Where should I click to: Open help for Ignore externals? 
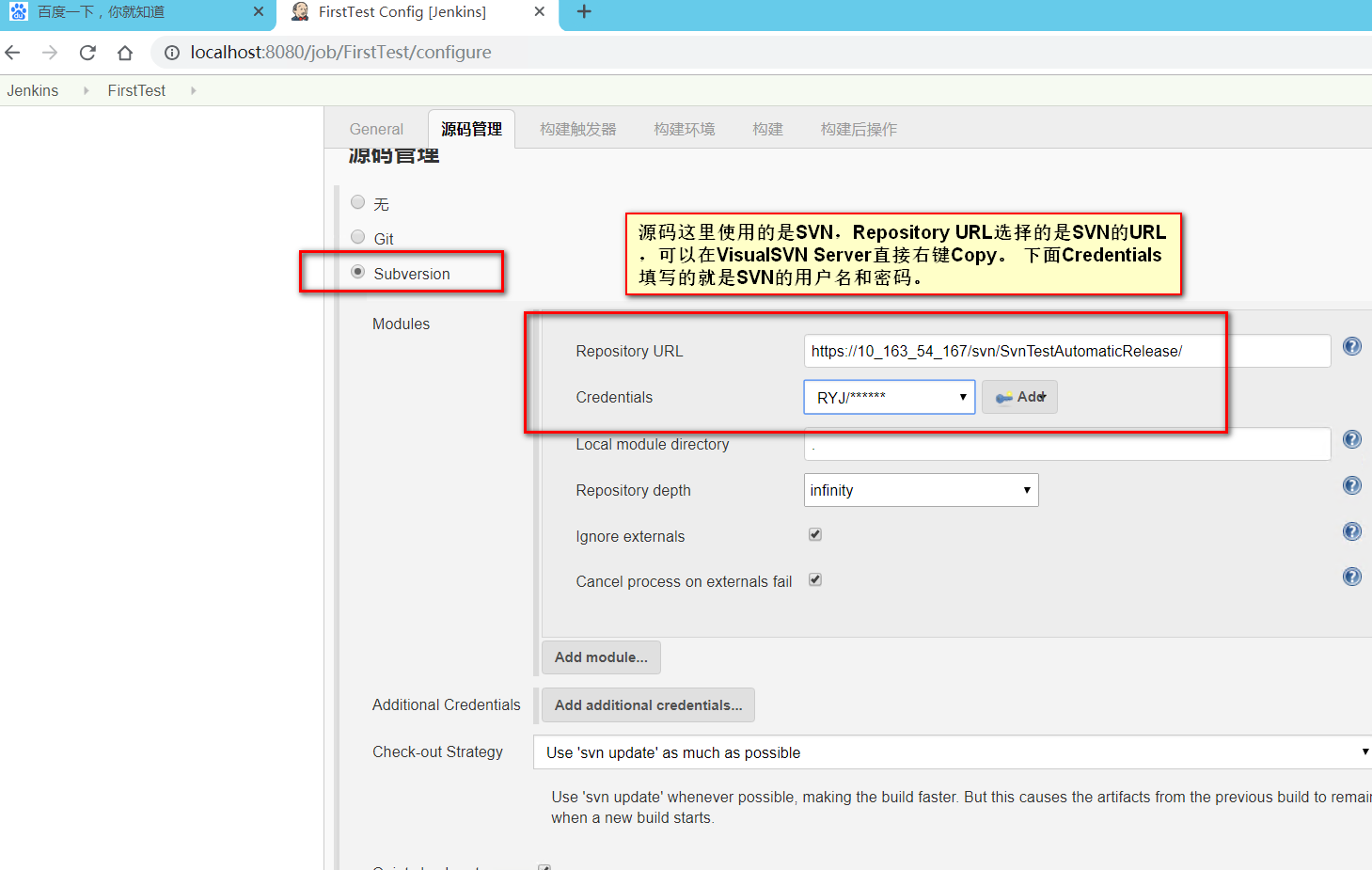pos(1352,531)
